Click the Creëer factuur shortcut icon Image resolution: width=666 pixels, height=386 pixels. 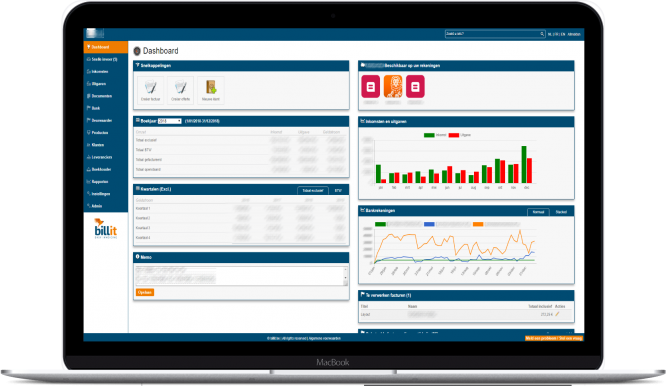[x=150, y=90]
